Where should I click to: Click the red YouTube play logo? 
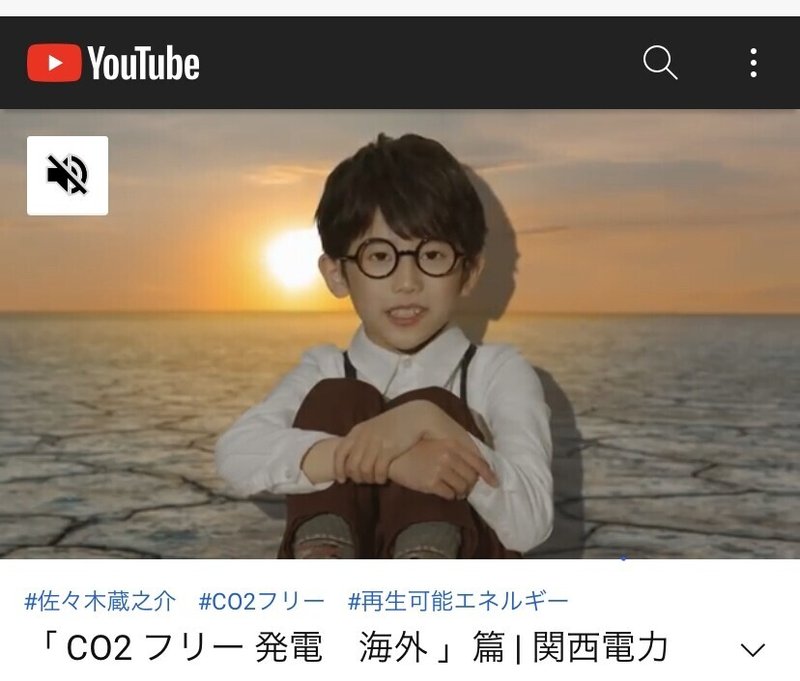[x=54, y=63]
